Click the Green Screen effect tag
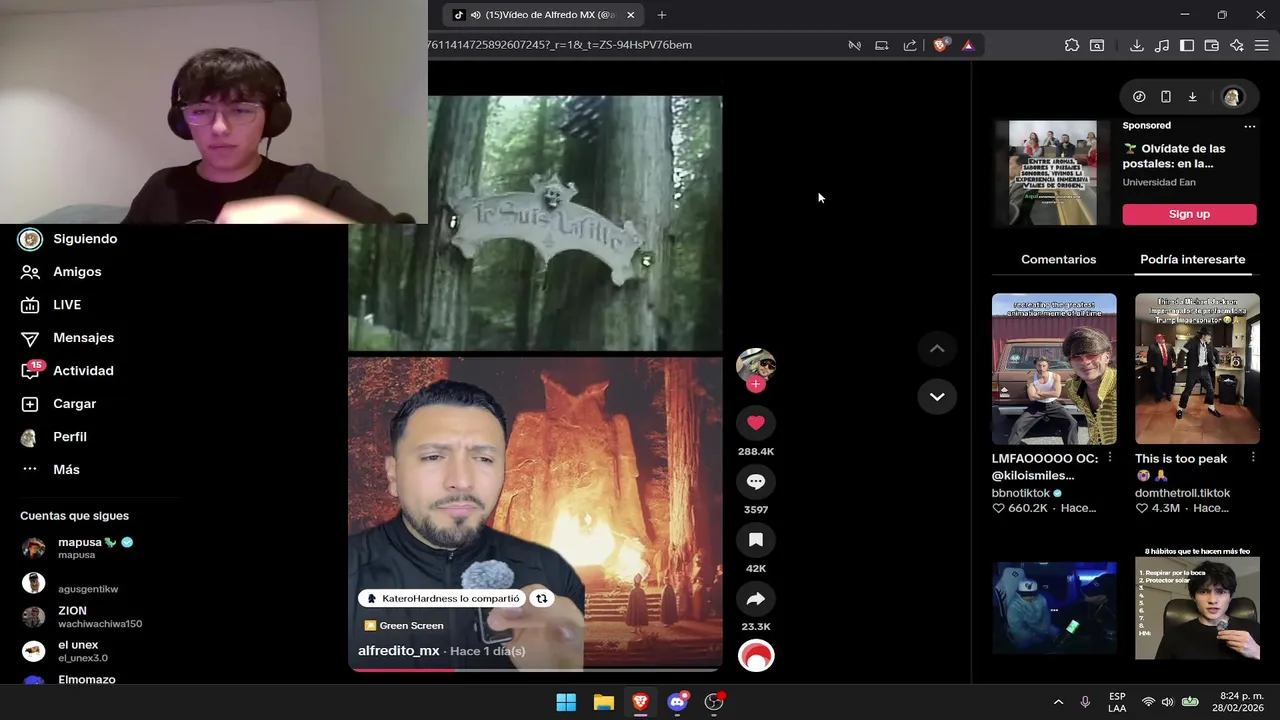The height and width of the screenshot is (720, 1280). pyautogui.click(x=404, y=626)
